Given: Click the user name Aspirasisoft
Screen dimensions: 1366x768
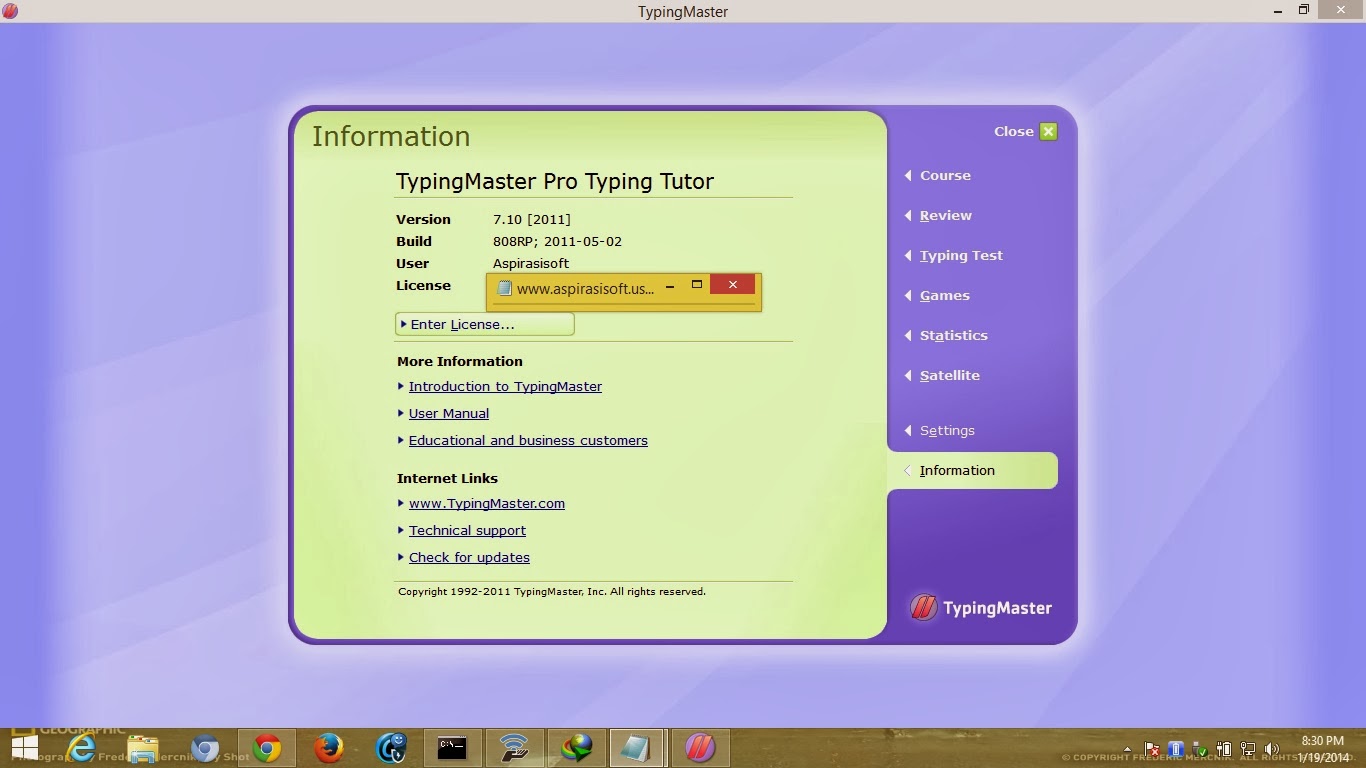Looking at the screenshot, I should pyautogui.click(x=531, y=263).
